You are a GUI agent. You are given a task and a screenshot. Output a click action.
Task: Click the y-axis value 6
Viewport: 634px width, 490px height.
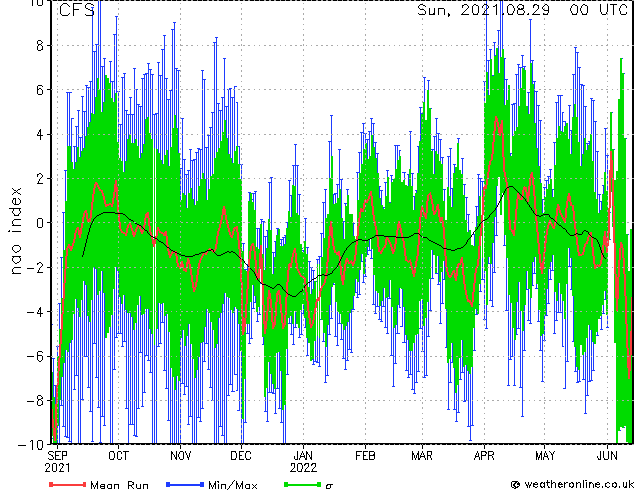point(40,90)
